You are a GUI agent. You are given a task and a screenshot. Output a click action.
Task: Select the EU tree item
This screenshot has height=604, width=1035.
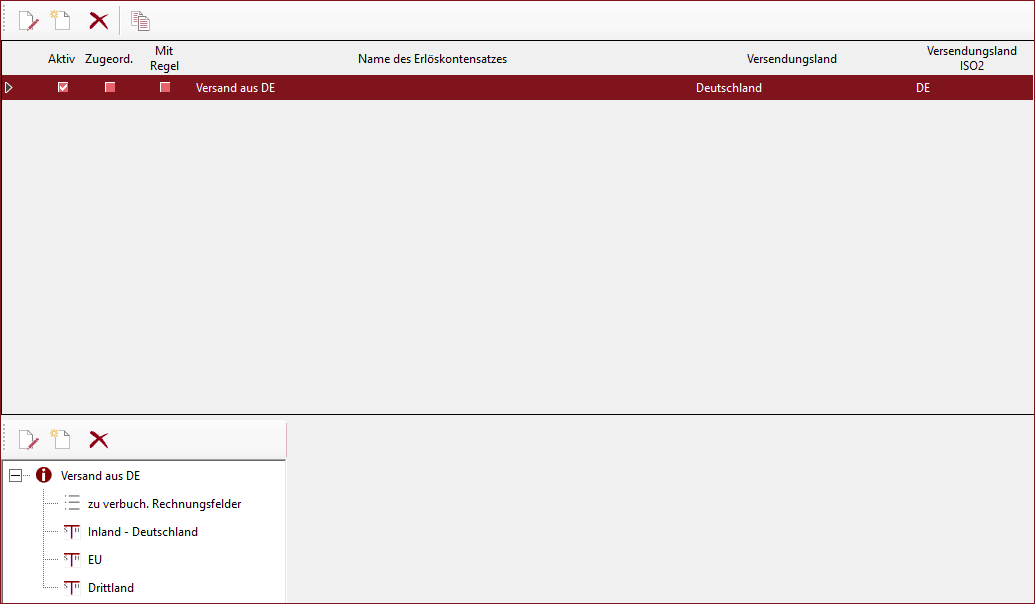point(95,560)
